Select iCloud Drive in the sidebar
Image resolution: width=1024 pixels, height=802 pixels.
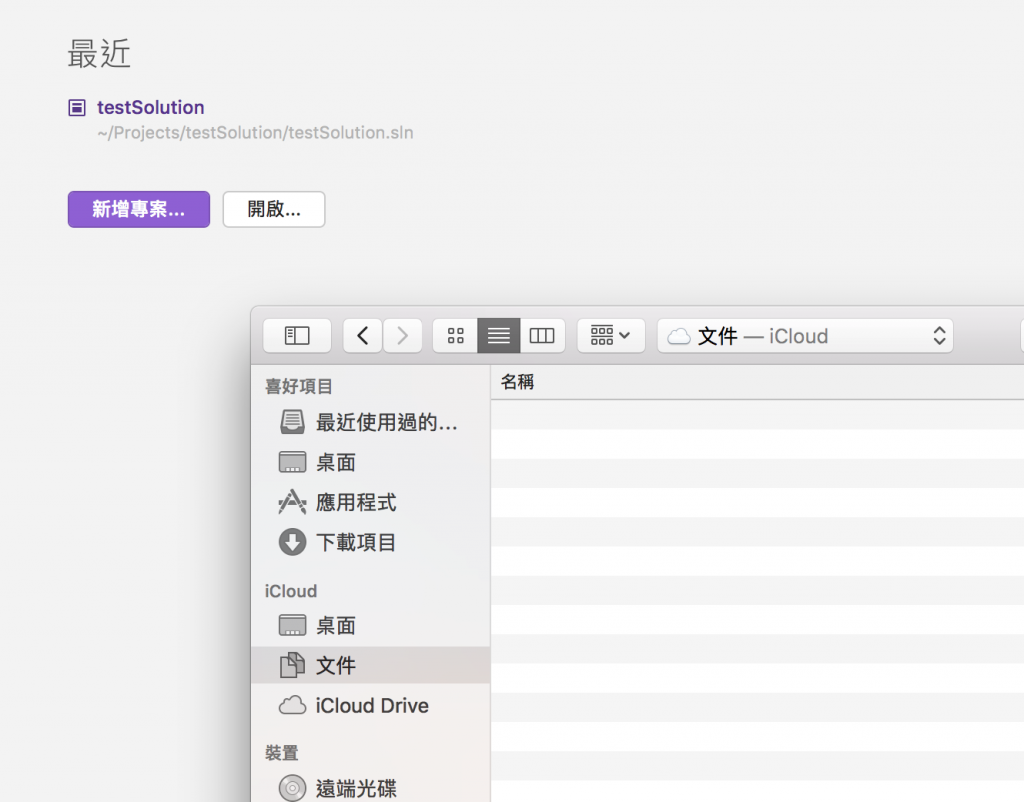click(x=370, y=705)
